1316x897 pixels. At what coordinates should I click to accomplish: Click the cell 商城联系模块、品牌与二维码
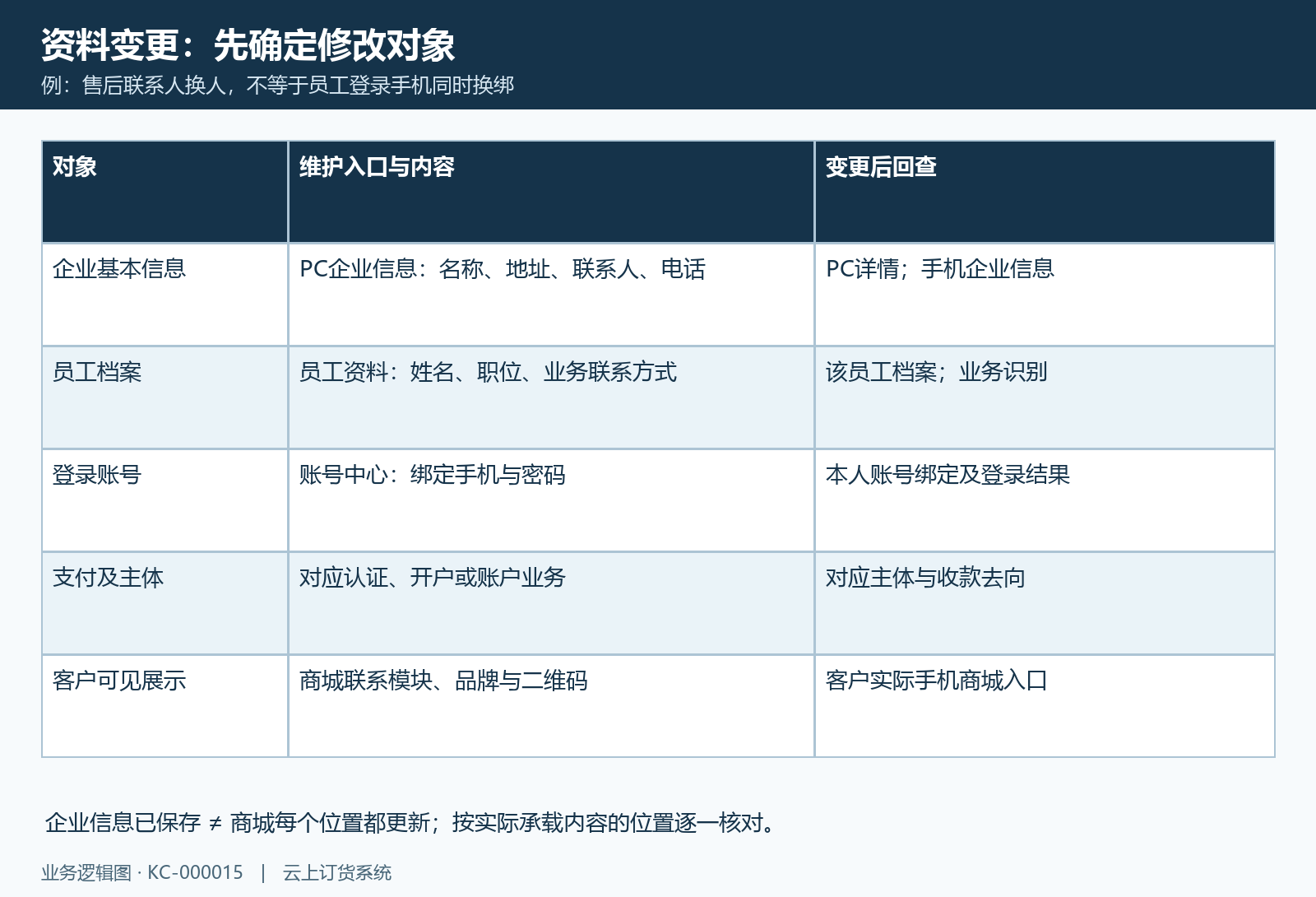click(x=551, y=706)
